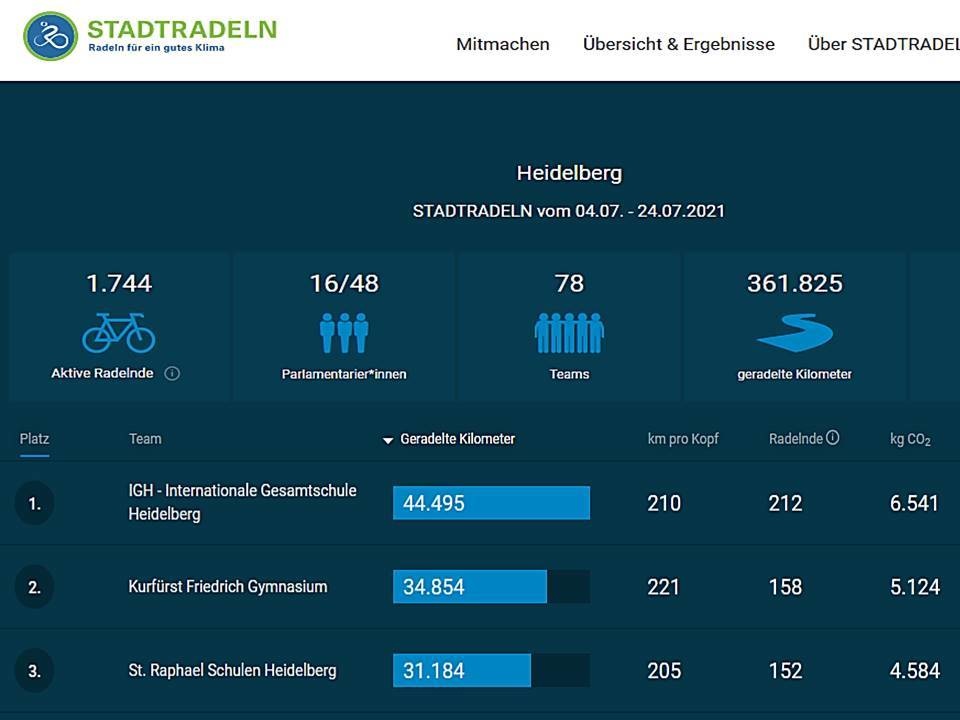Screen dimensions: 960x720
Task: Click Radelnde value 152
Action: (786, 671)
